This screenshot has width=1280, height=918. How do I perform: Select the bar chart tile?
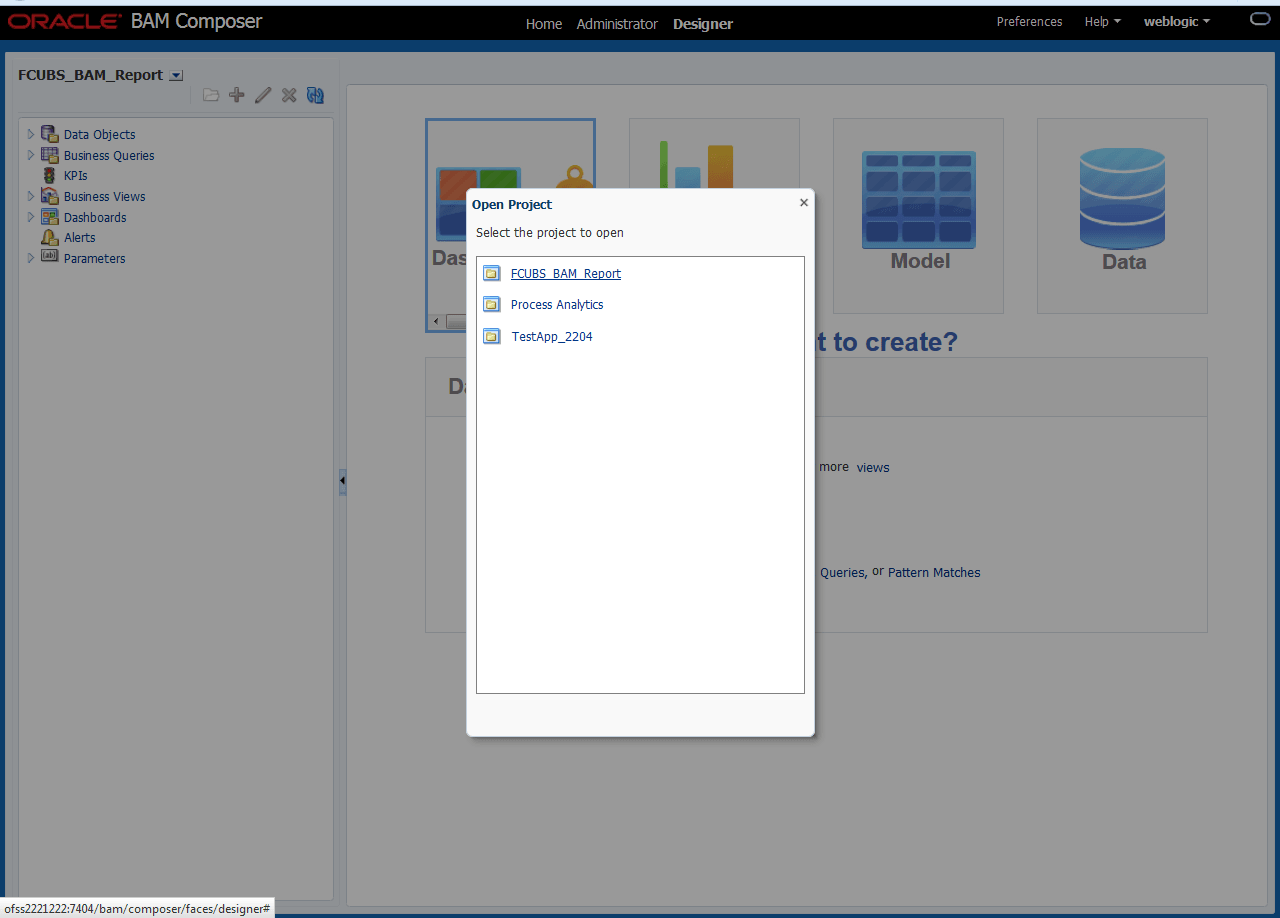(x=714, y=154)
